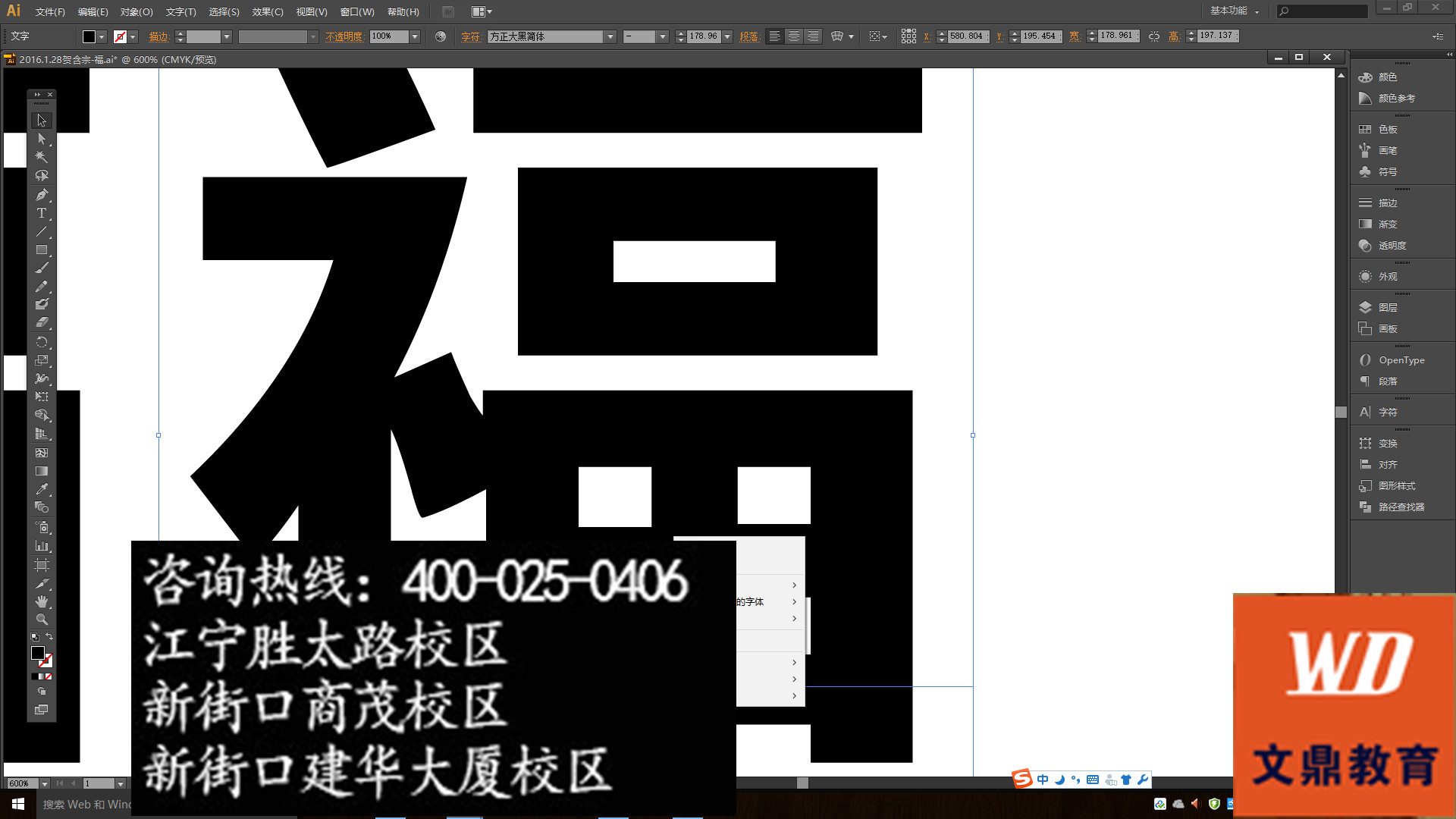Select the Zoom tool

(42, 620)
